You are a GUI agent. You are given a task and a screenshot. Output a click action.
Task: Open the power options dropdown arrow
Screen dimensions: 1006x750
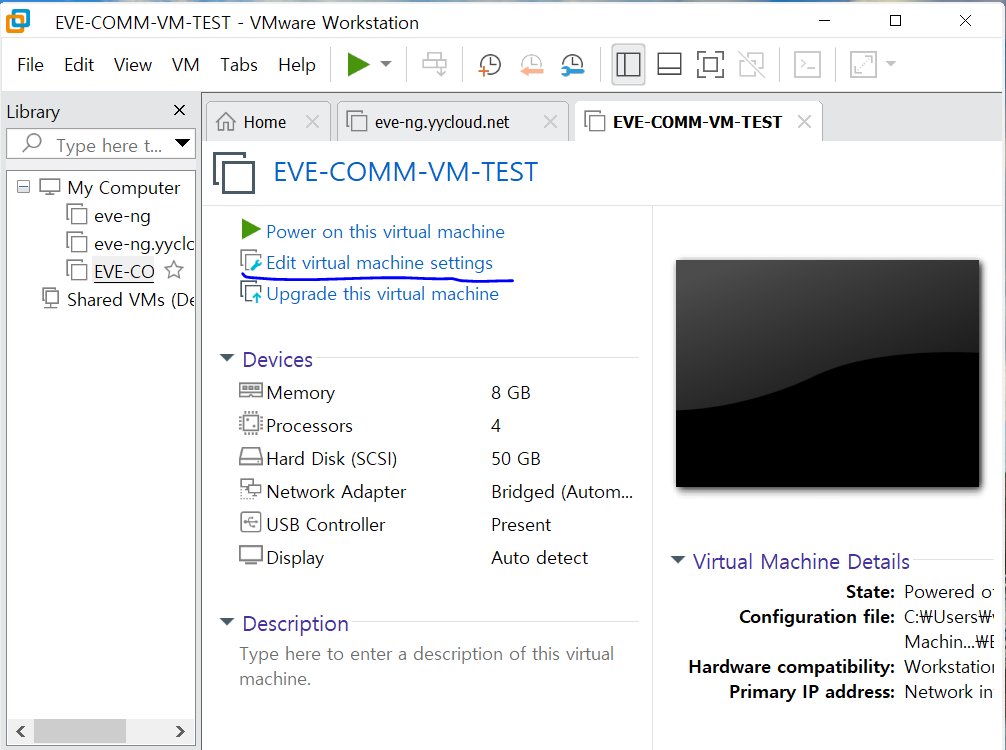click(x=386, y=64)
